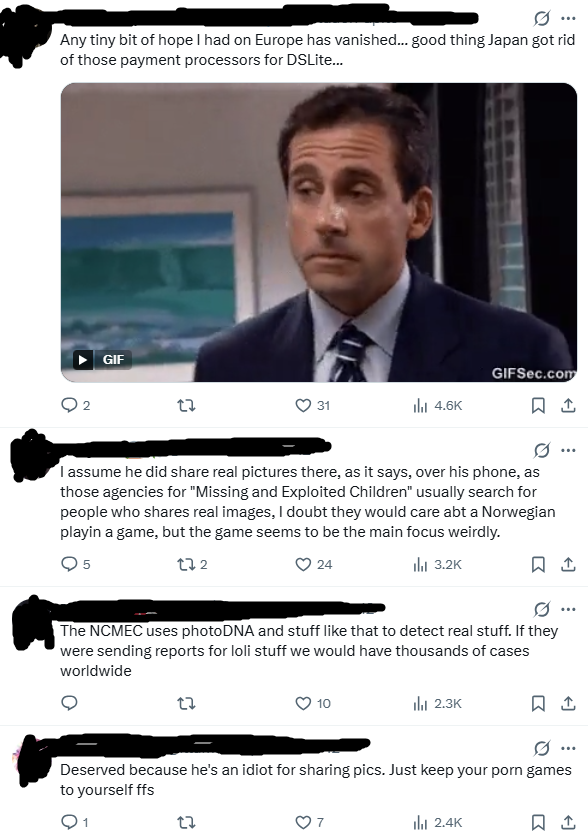Viewport: 588px width, 840px height.
Task: Open the Steve Carell GIF image
Action: point(319,232)
